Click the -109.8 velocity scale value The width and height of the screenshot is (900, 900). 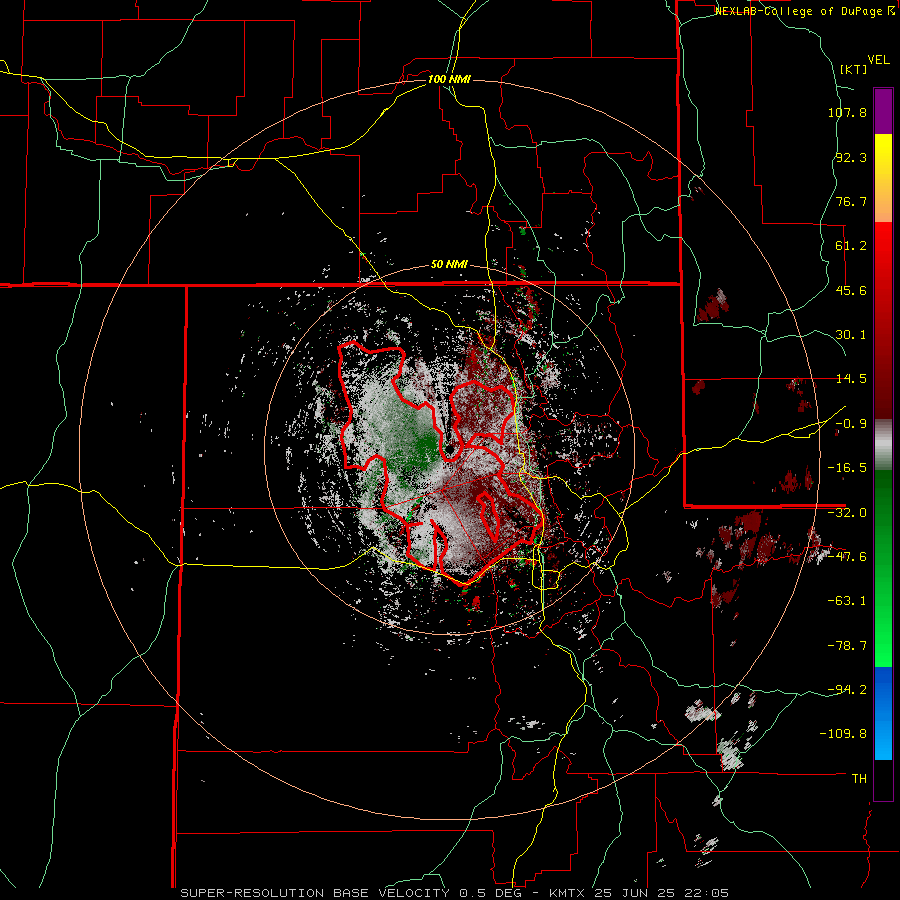click(843, 734)
